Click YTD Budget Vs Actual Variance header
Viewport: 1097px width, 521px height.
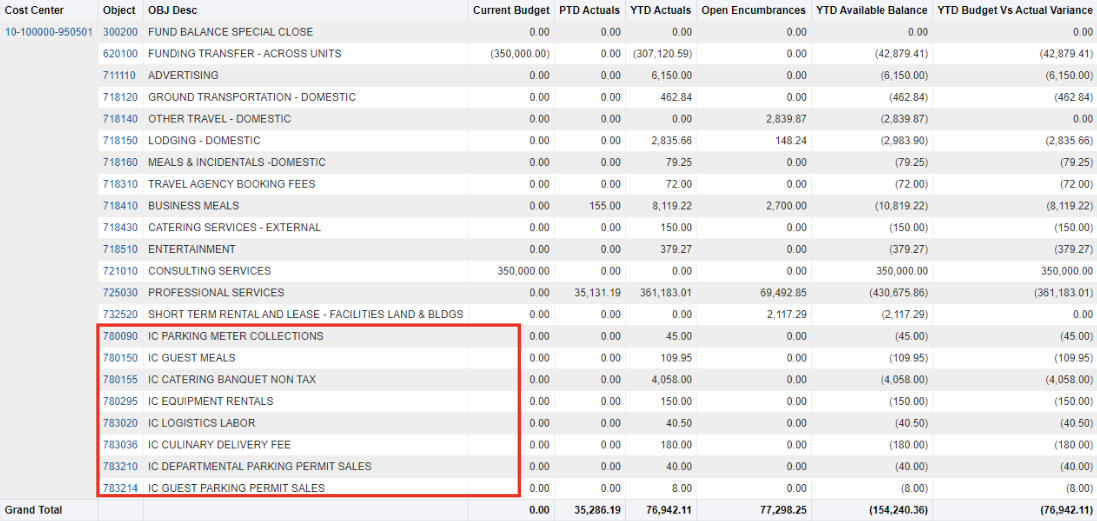click(x=1014, y=10)
